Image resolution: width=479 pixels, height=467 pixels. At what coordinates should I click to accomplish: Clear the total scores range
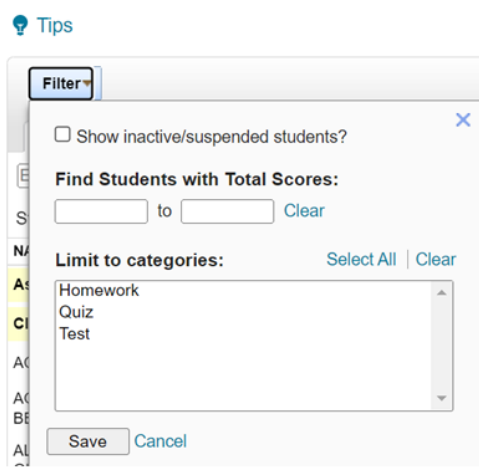(304, 211)
